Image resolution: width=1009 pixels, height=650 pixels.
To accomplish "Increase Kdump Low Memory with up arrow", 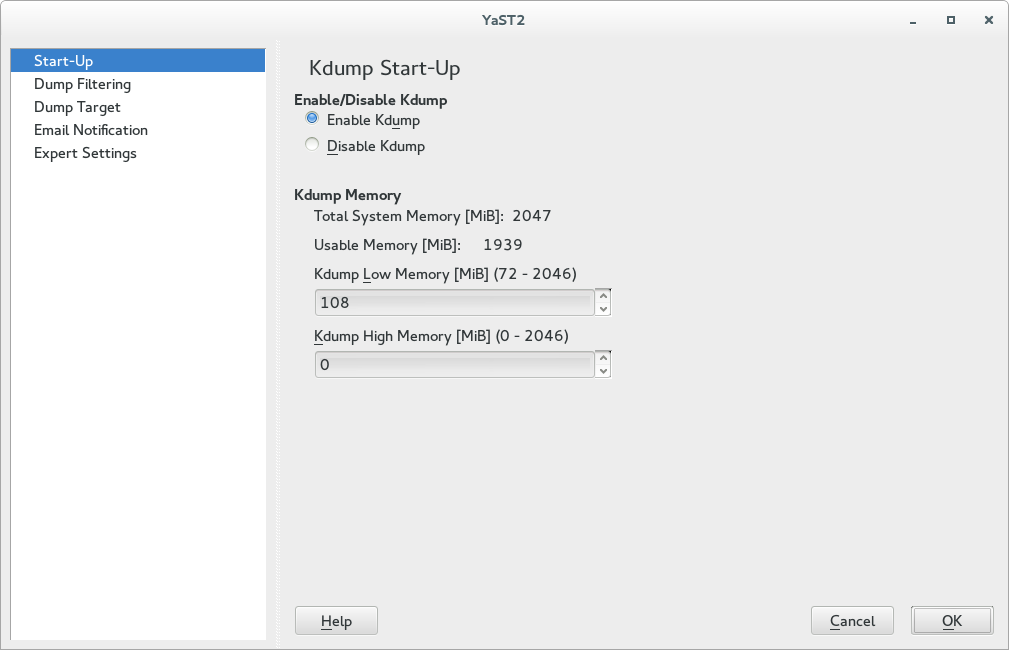I will click(602, 296).
